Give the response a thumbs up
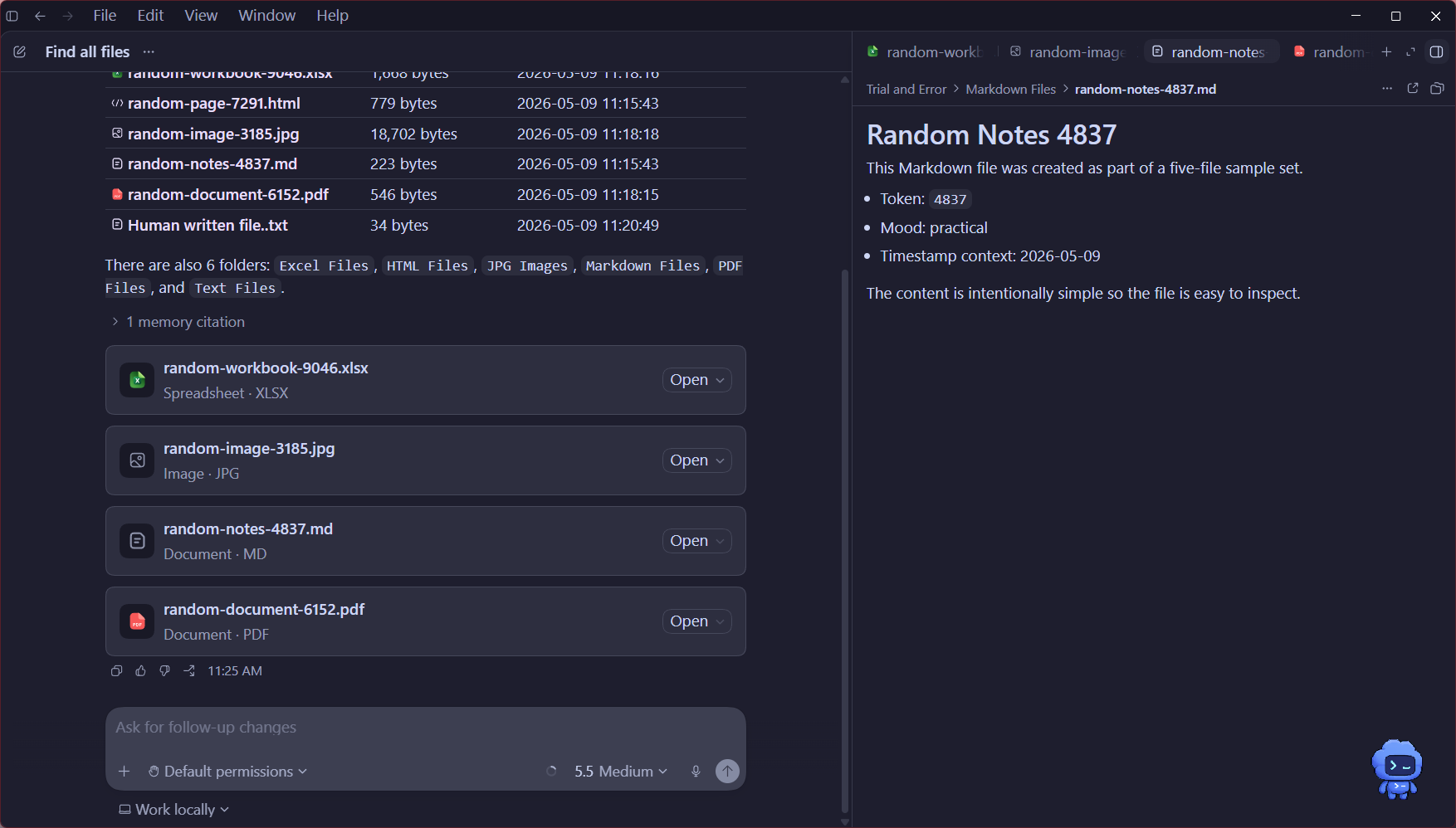The image size is (1456, 828). tap(141, 670)
